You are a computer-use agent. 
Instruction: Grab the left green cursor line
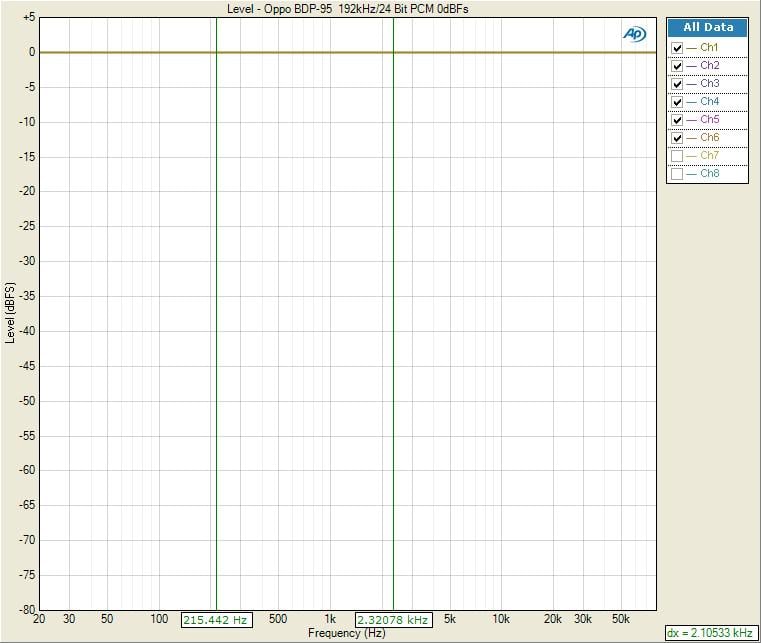[x=216, y=315]
